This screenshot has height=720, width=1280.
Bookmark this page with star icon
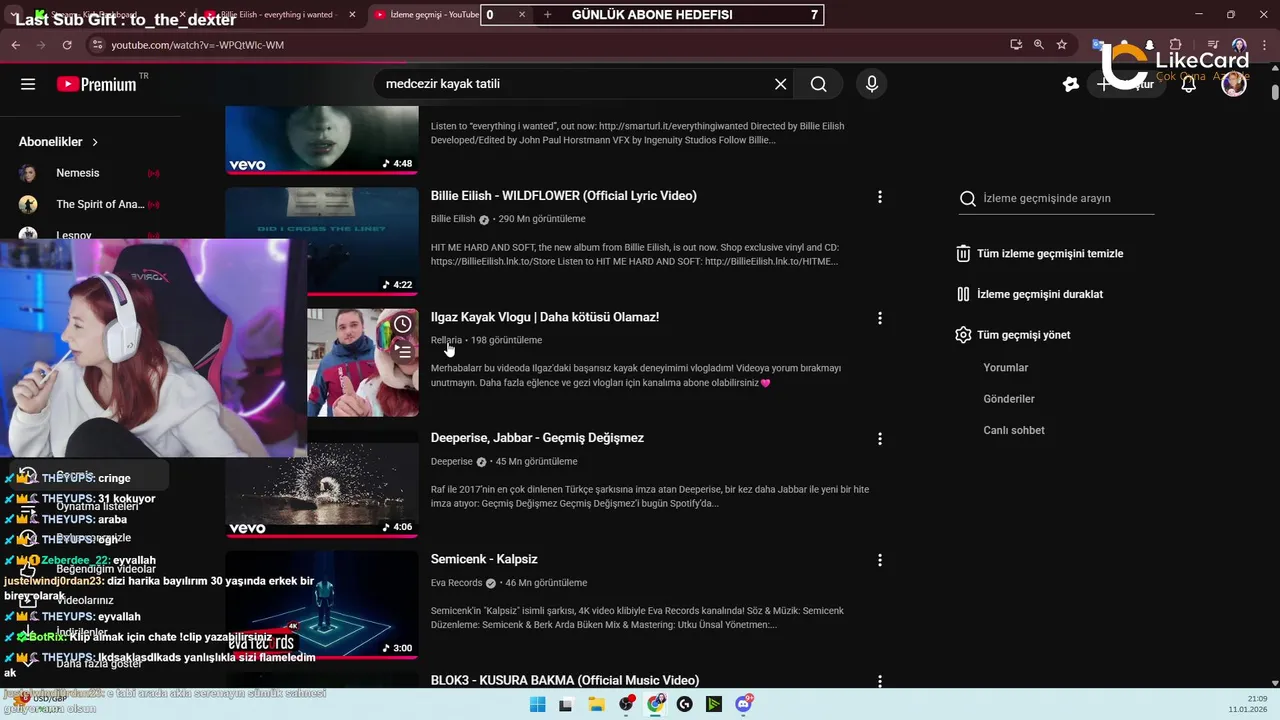coord(1062,45)
